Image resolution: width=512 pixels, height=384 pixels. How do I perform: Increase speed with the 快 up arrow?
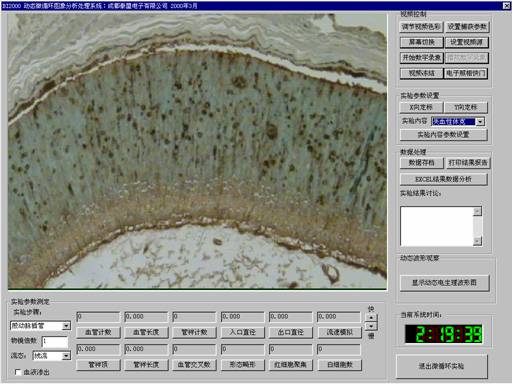tap(371, 317)
